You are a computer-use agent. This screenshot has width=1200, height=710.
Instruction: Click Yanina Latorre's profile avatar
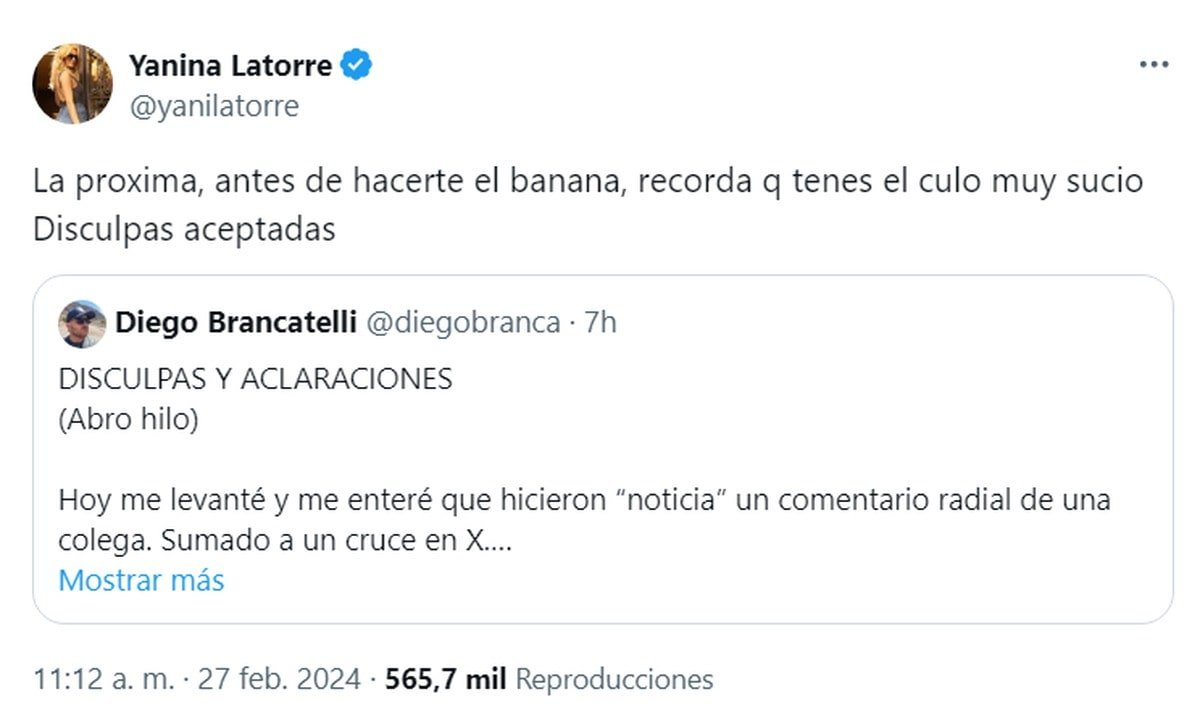[72, 83]
